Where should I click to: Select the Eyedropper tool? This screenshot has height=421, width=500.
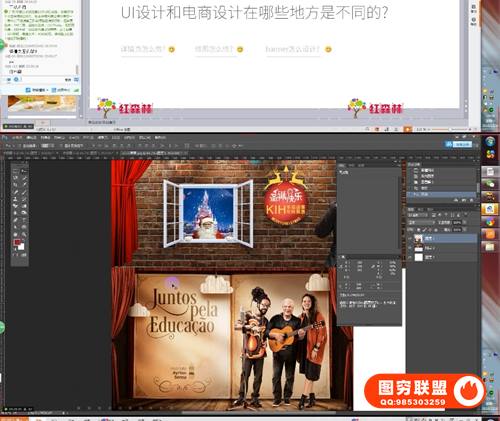coord(24,184)
